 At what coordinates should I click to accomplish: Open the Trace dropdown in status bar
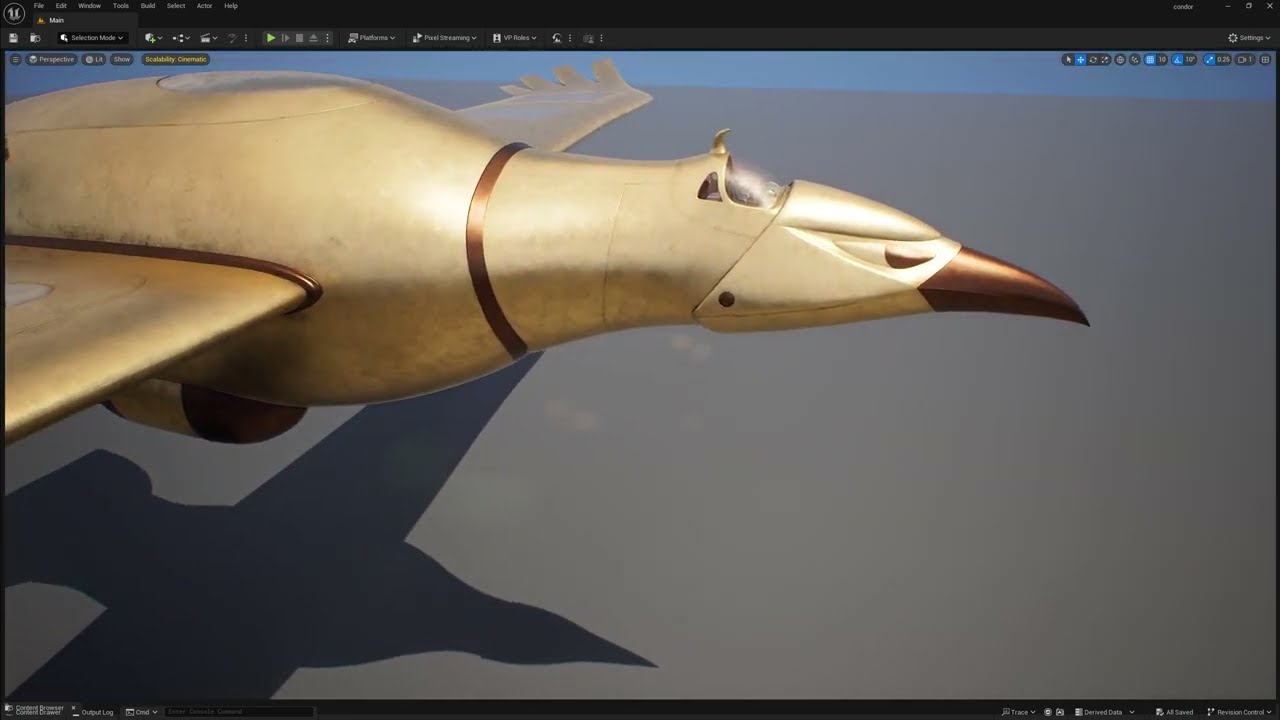tap(1019, 712)
